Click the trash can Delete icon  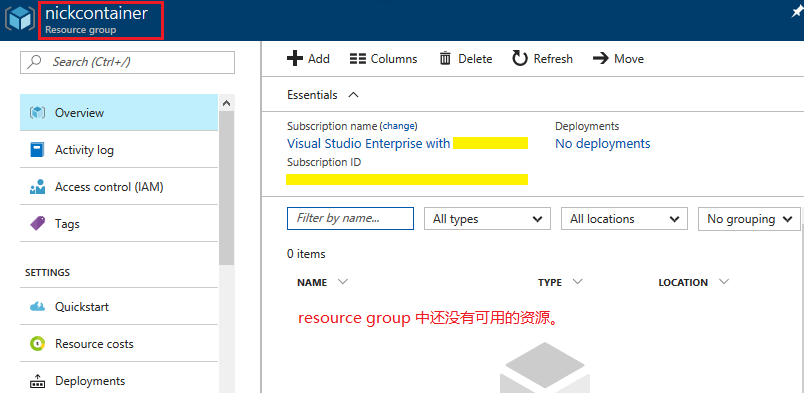pyautogui.click(x=445, y=58)
